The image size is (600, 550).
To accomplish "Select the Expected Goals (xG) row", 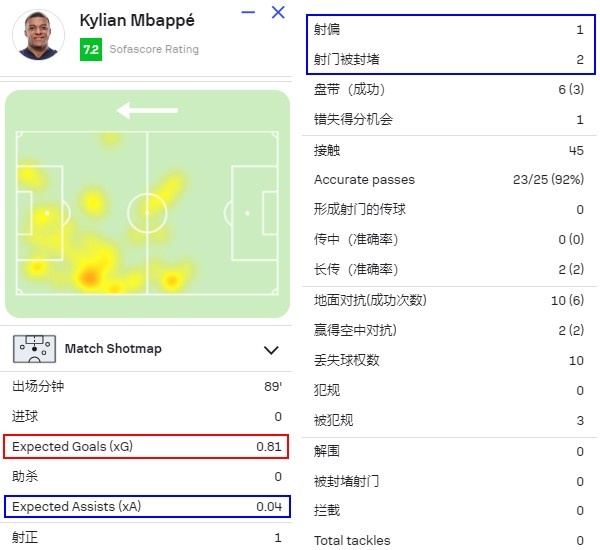I will (x=146, y=446).
